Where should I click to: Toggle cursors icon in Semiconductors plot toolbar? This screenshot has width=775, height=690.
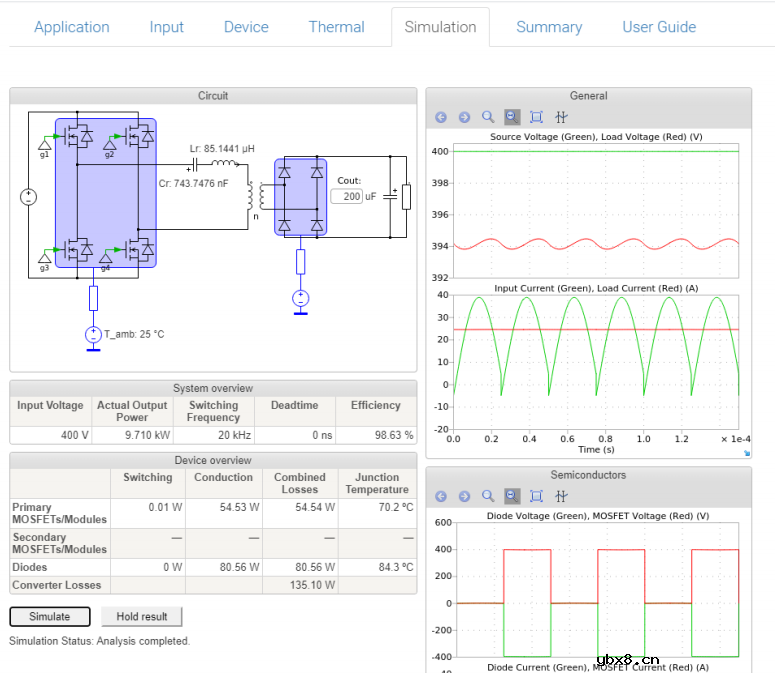561,496
